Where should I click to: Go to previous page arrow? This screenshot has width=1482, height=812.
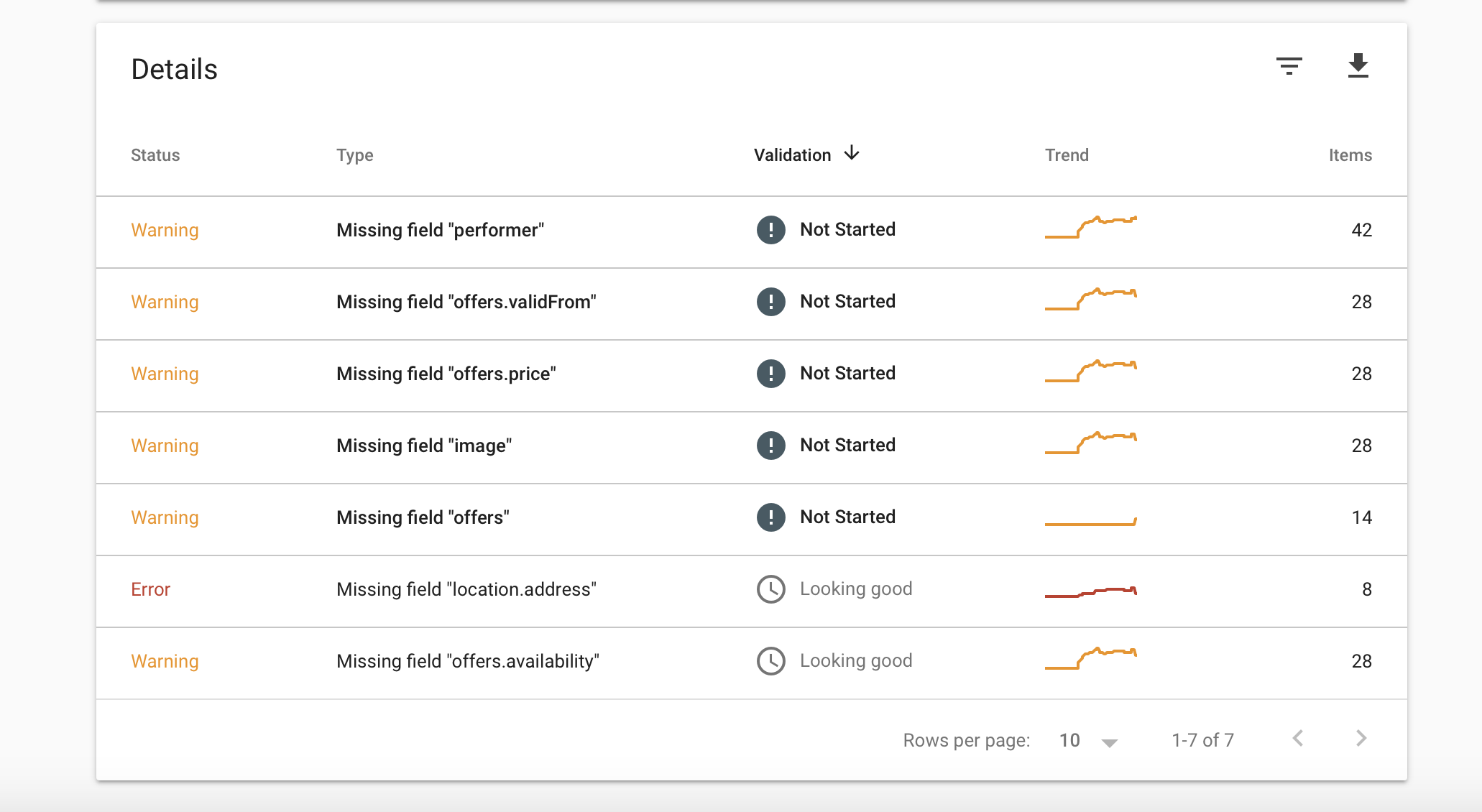(x=1298, y=739)
